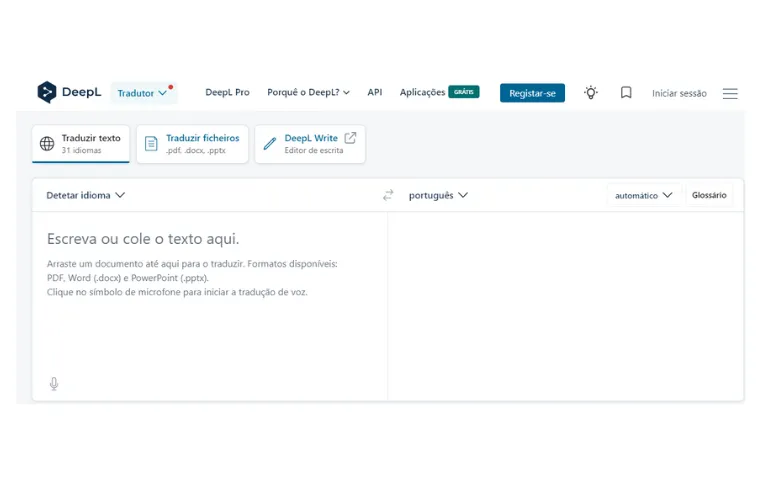Click the GRÁTIS badge next to Aplicações
This screenshot has width=760, height=495.
[464, 92]
